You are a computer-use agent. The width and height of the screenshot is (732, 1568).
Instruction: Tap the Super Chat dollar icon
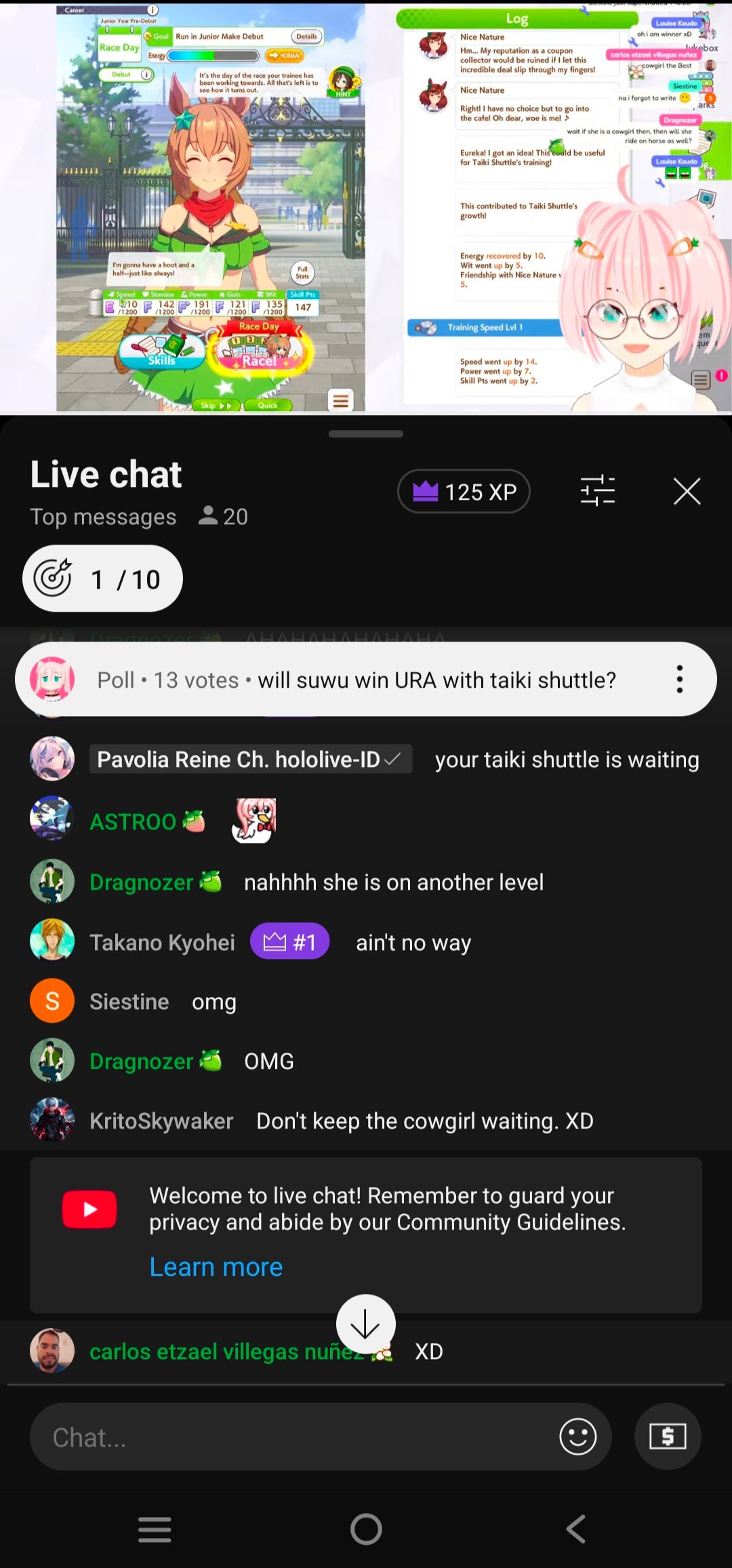click(x=668, y=1436)
